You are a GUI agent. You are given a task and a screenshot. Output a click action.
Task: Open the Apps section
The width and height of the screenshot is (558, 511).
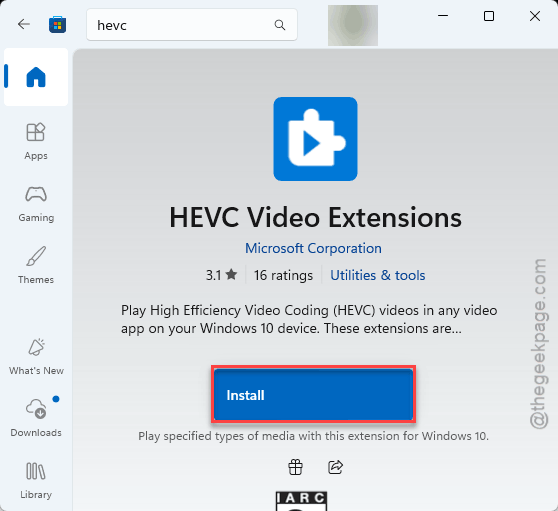[36, 142]
